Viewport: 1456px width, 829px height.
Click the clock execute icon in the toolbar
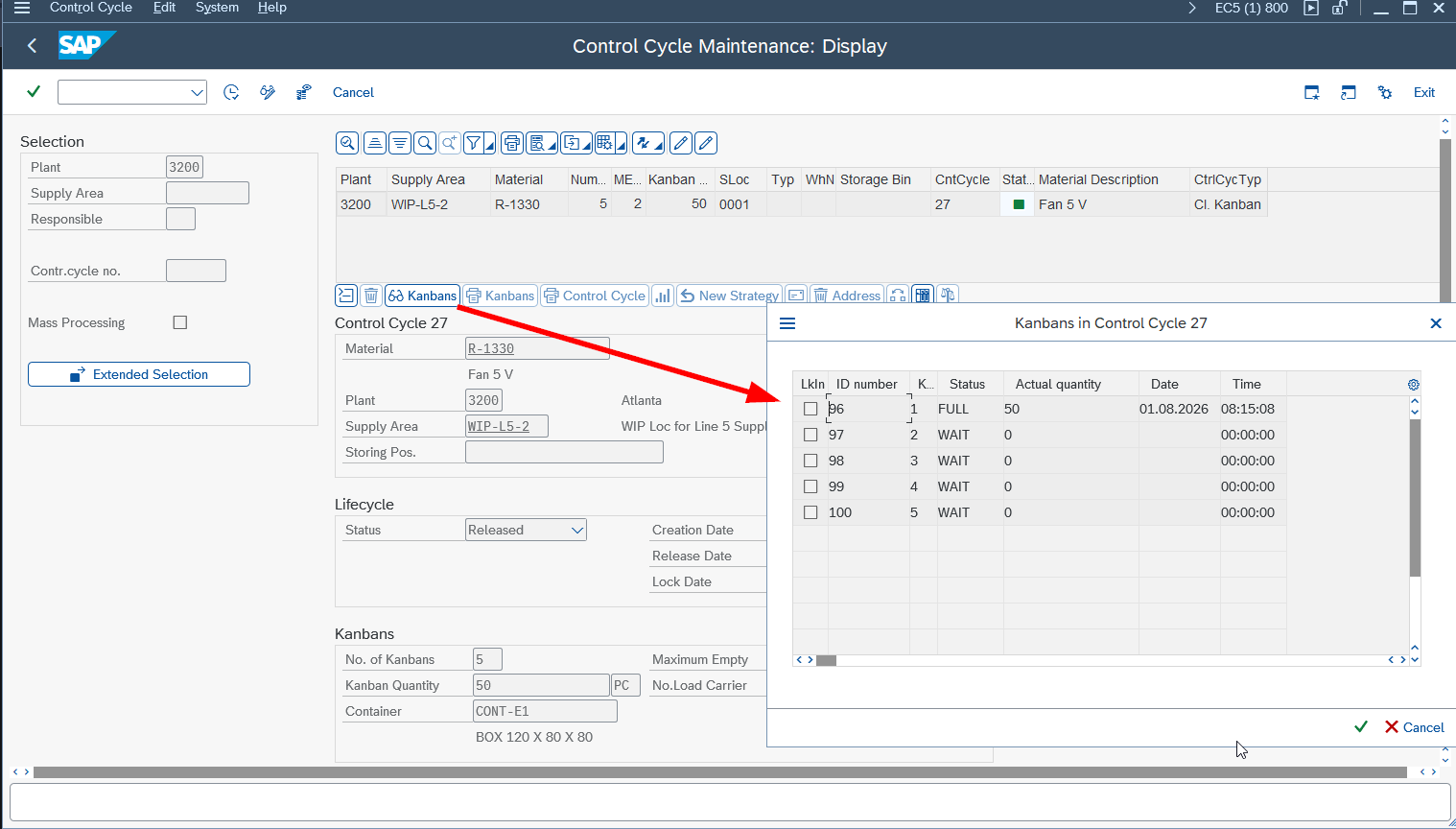tap(231, 92)
